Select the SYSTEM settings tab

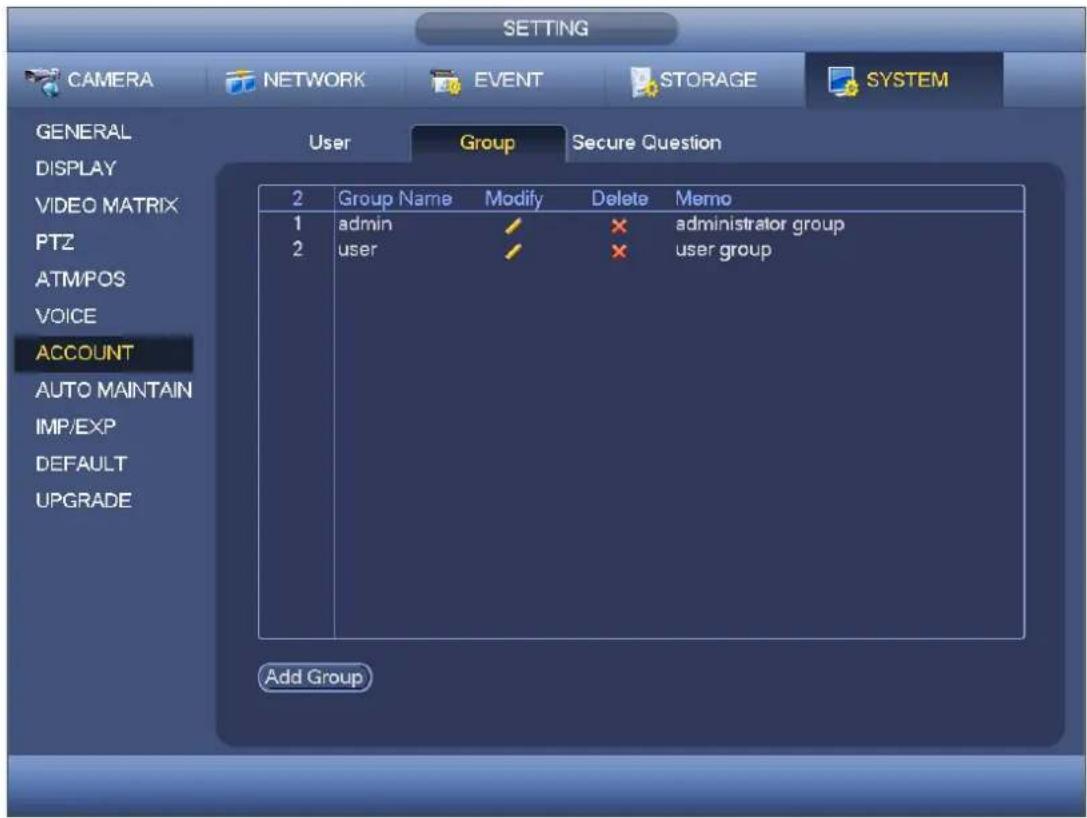pos(904,80)
